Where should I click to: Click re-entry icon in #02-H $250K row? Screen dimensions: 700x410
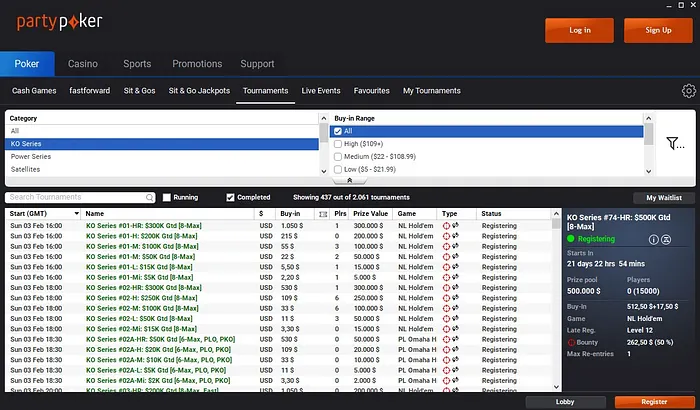tap(455, 298)
